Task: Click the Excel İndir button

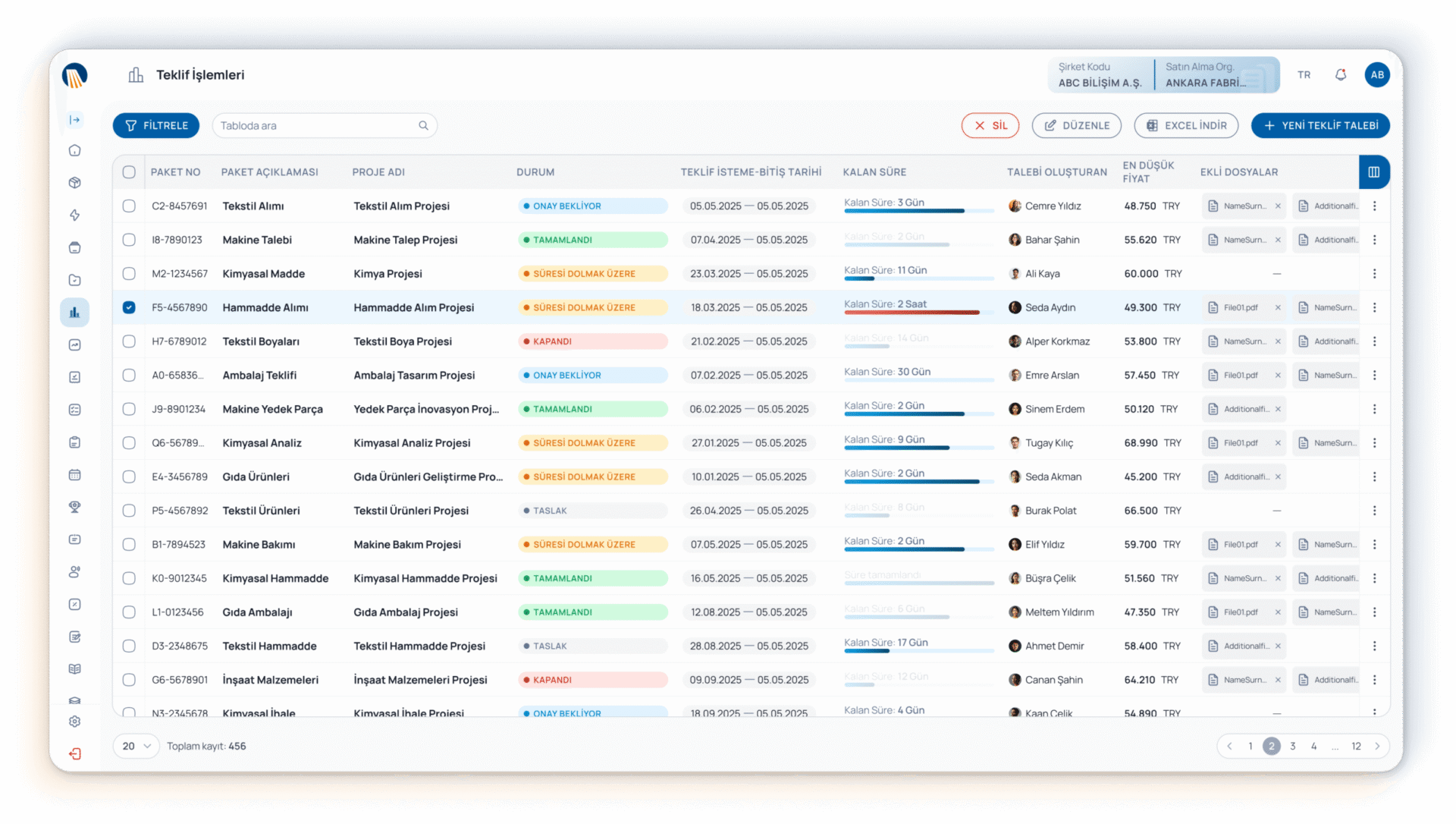Action: [1186, 125]
